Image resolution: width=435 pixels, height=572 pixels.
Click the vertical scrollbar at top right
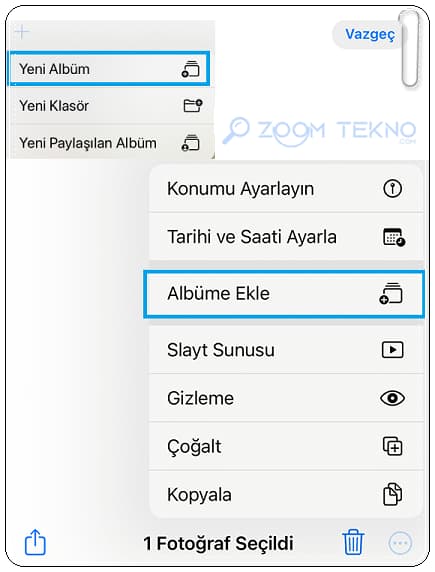click(x=409, y=49)
